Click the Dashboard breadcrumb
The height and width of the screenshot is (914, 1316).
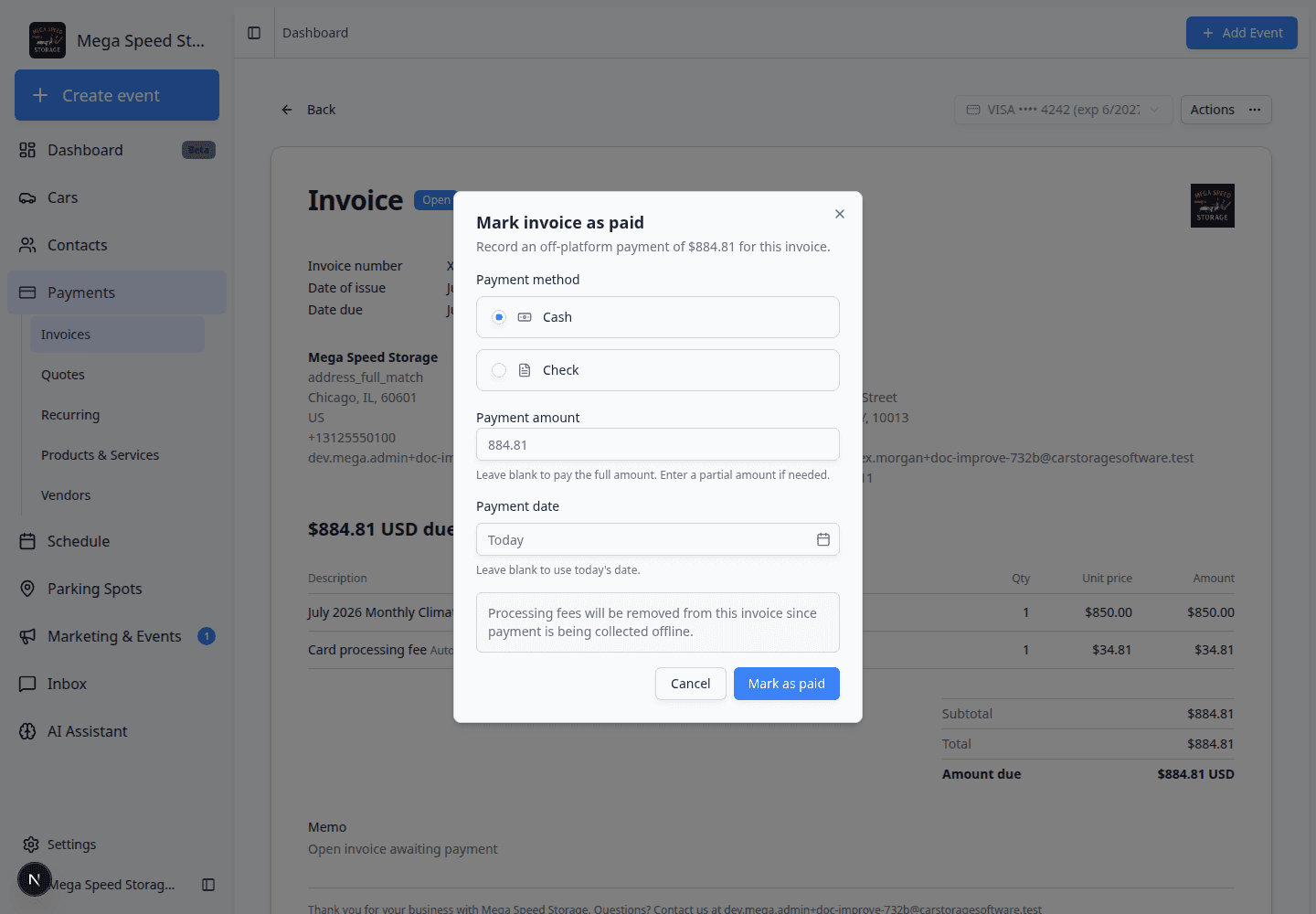point(315,33)
